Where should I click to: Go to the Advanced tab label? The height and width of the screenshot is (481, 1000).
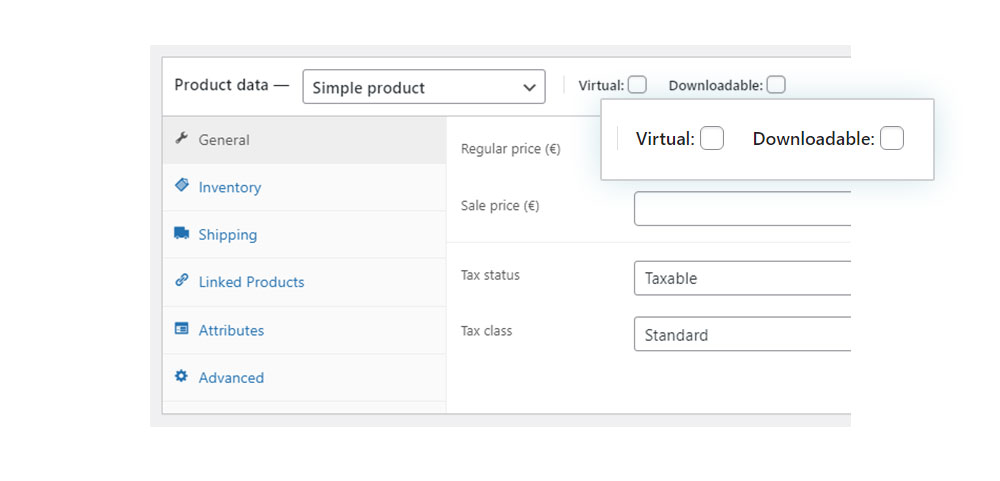click(x=231, y=378)
